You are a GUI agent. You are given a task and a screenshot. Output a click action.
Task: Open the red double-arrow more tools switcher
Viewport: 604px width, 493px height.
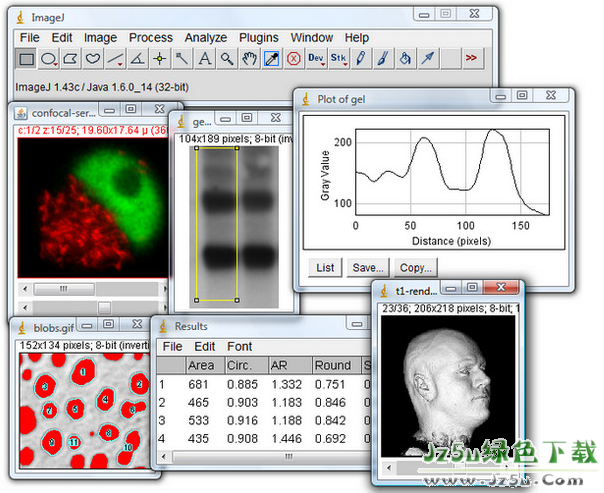[471, 59]
